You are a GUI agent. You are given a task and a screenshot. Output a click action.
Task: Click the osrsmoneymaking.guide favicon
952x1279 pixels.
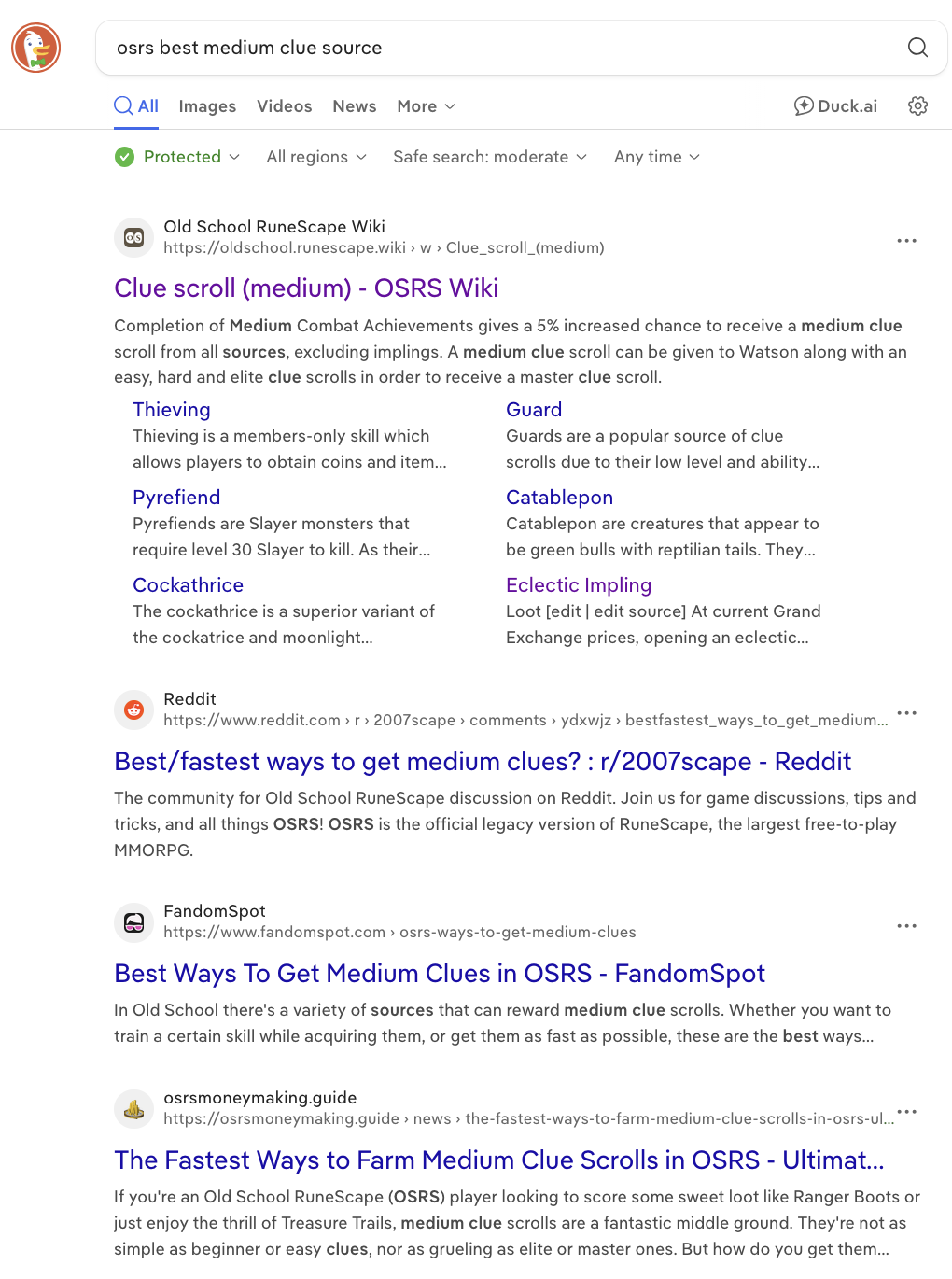coord(133,1108)
